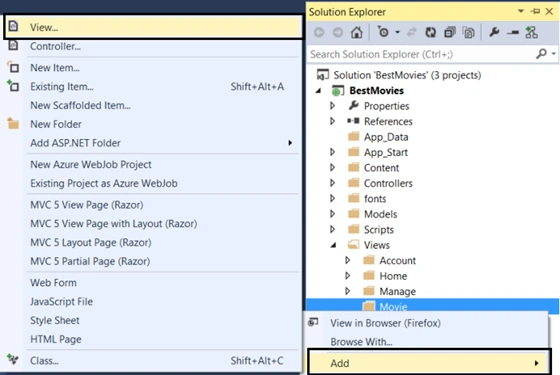This screenshot has width=560, height=375.
Task: Click the search magnifier icon in Solution Explorer
Action: coord(541,54)
